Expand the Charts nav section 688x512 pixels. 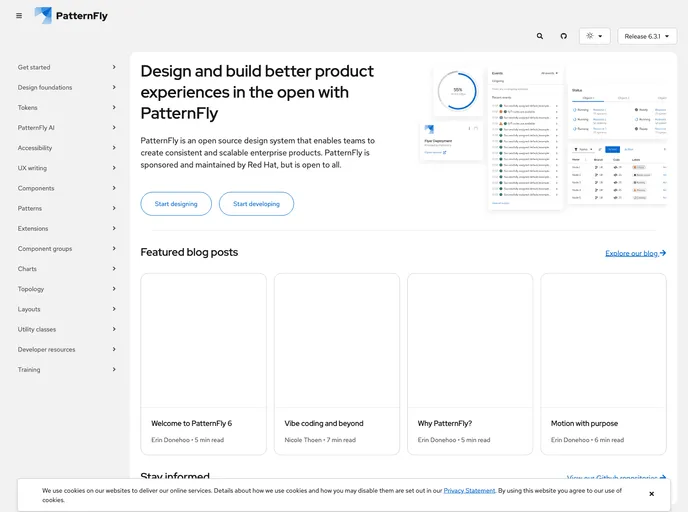click(67, 269)
